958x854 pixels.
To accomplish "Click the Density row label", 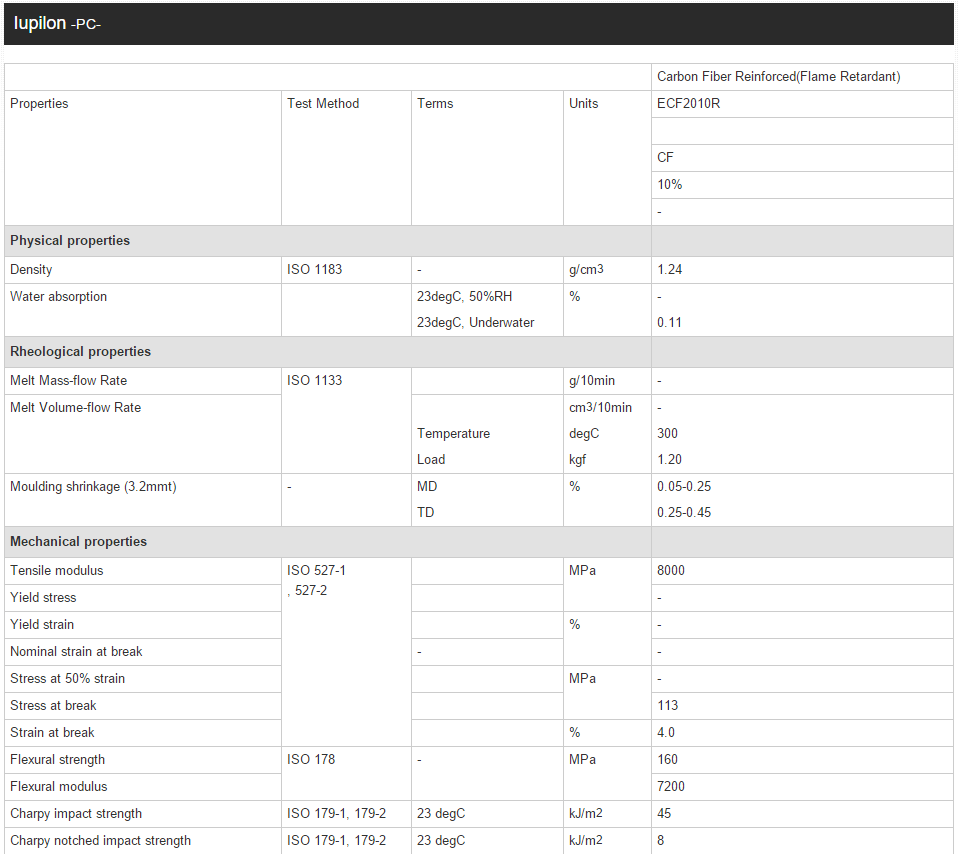I will pos(31,269).
